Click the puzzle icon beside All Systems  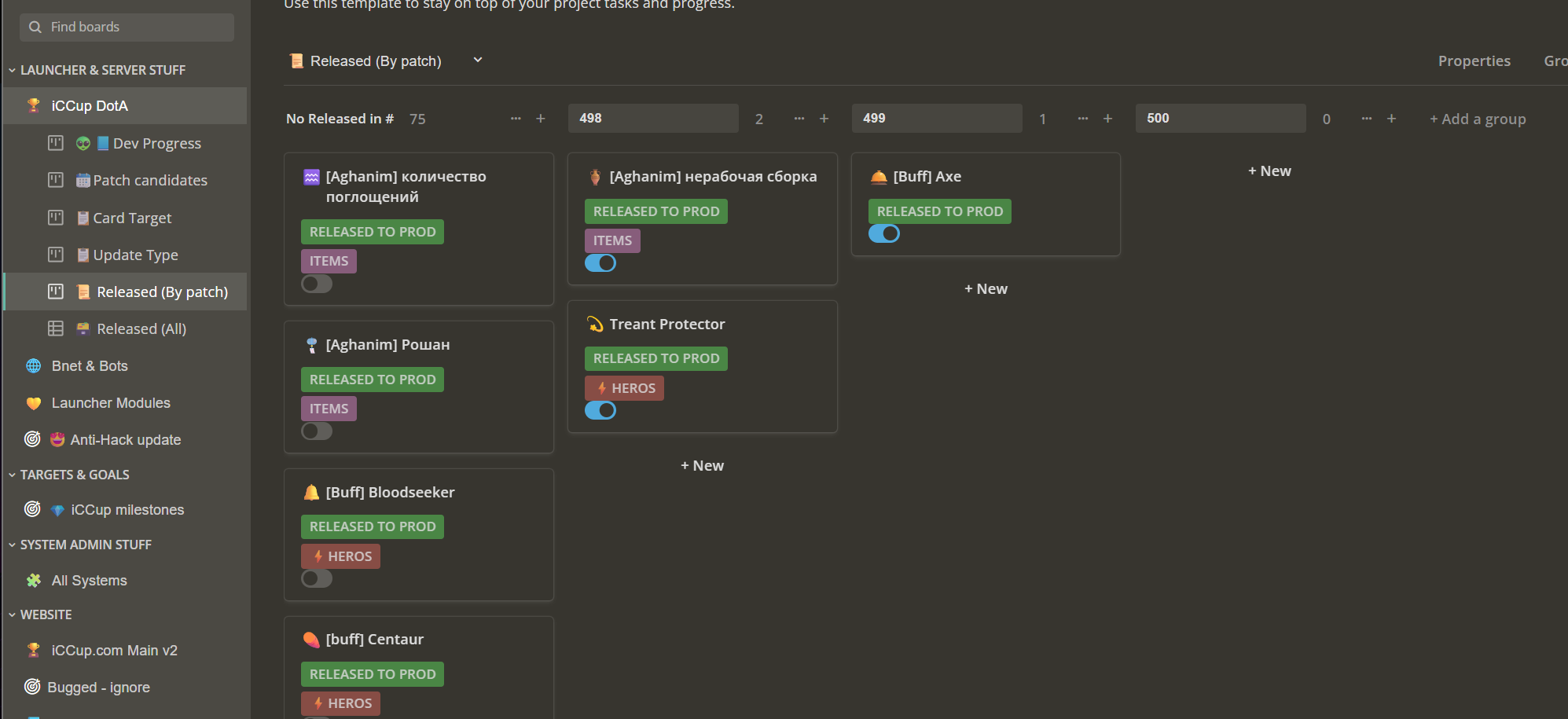(x=34, y=580)
